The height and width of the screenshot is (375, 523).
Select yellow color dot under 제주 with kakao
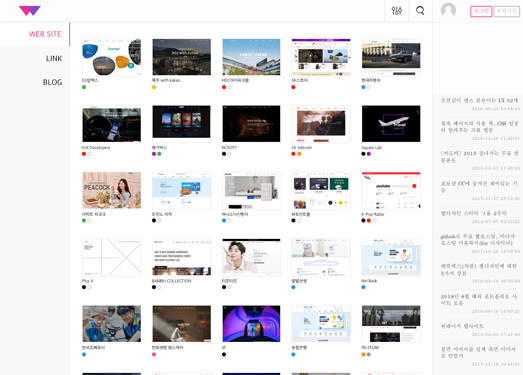154,87
